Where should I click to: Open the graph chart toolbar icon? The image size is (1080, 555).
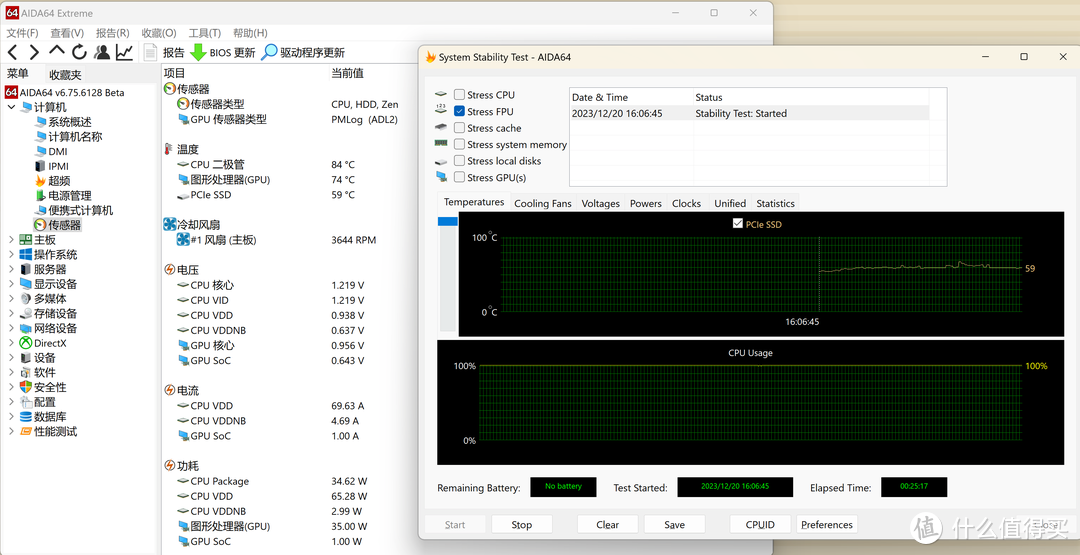pyautogui.click(x=125, y=52)
